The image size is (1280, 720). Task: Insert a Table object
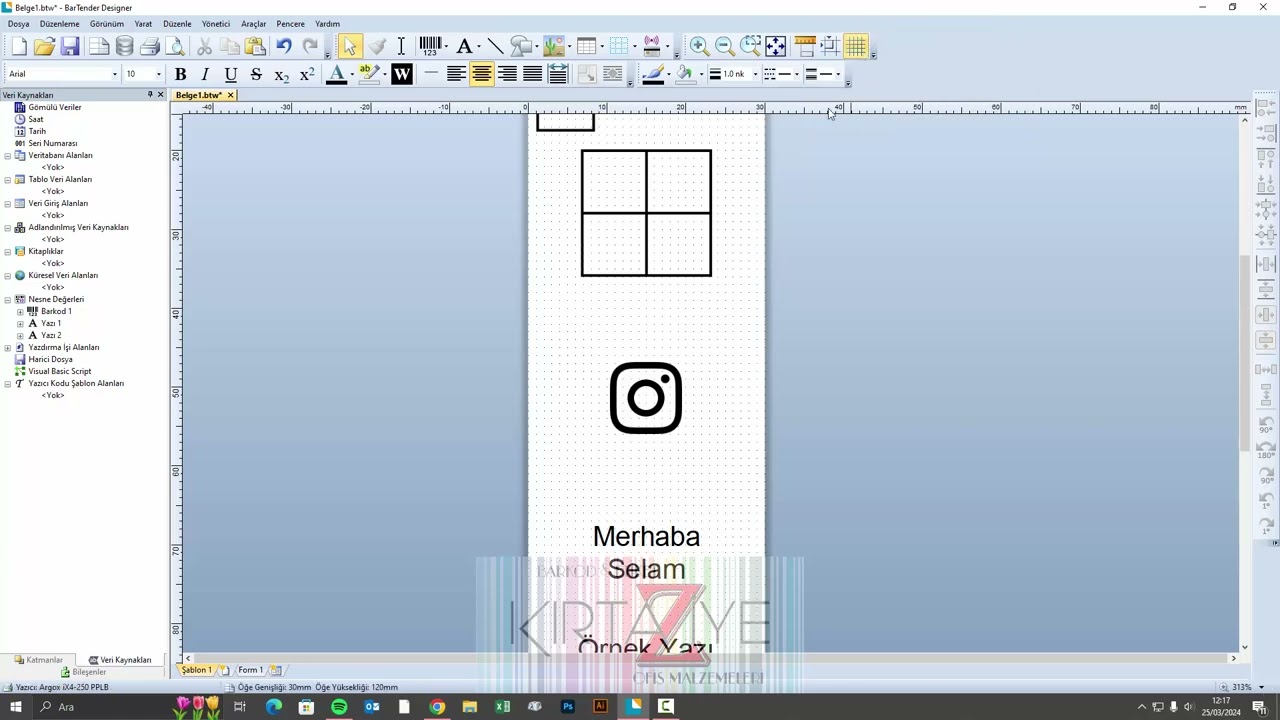[x=586, y=46]
